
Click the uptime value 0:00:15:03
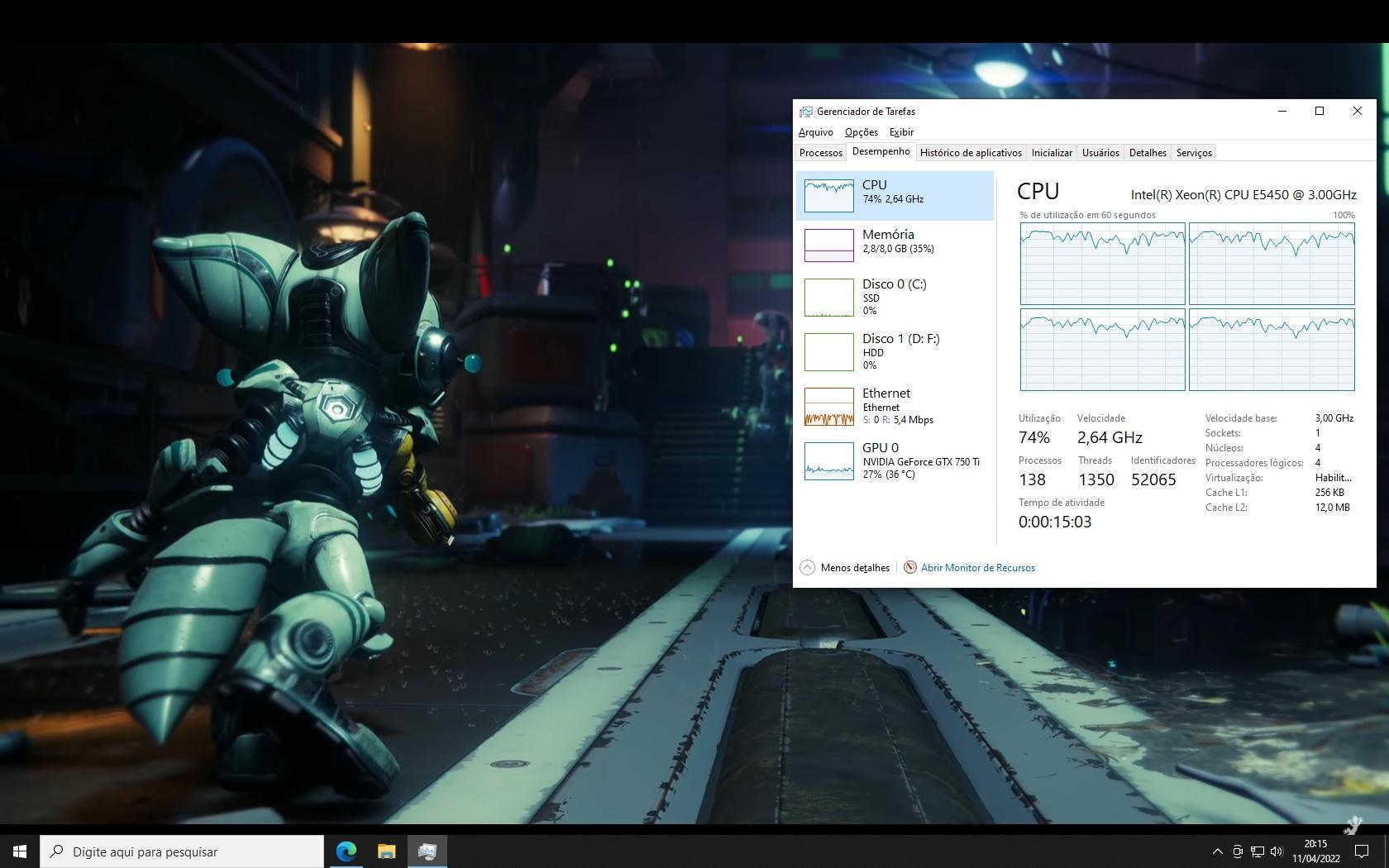1055,522
